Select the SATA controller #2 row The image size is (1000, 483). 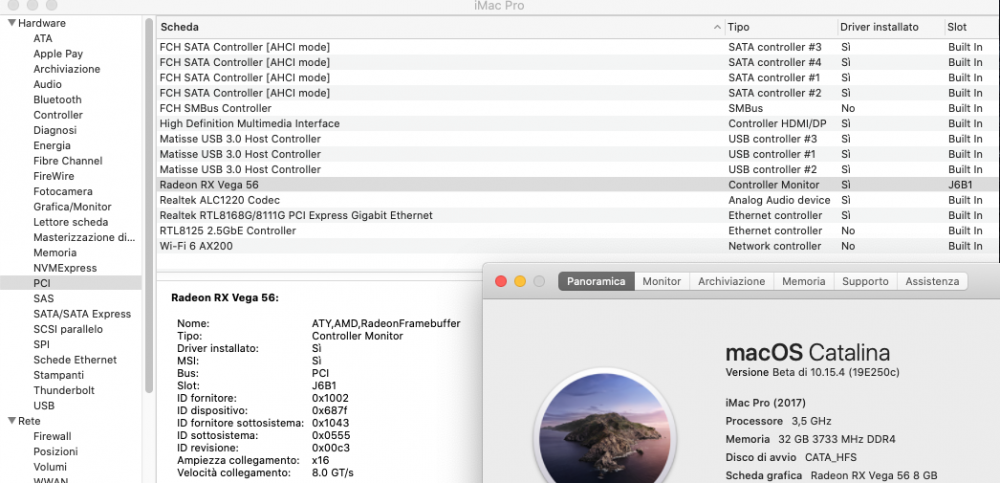[577, 93]
